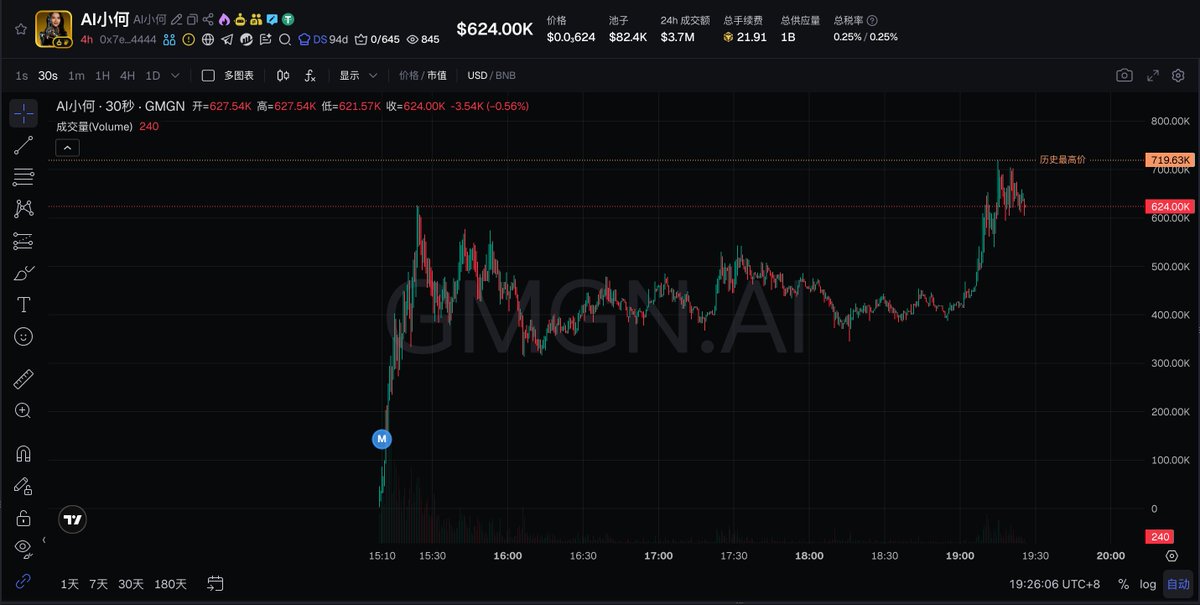Viewport: 1200px width, 605px height.
Task: Select the 1s timeframe
Action: point(22,76)
